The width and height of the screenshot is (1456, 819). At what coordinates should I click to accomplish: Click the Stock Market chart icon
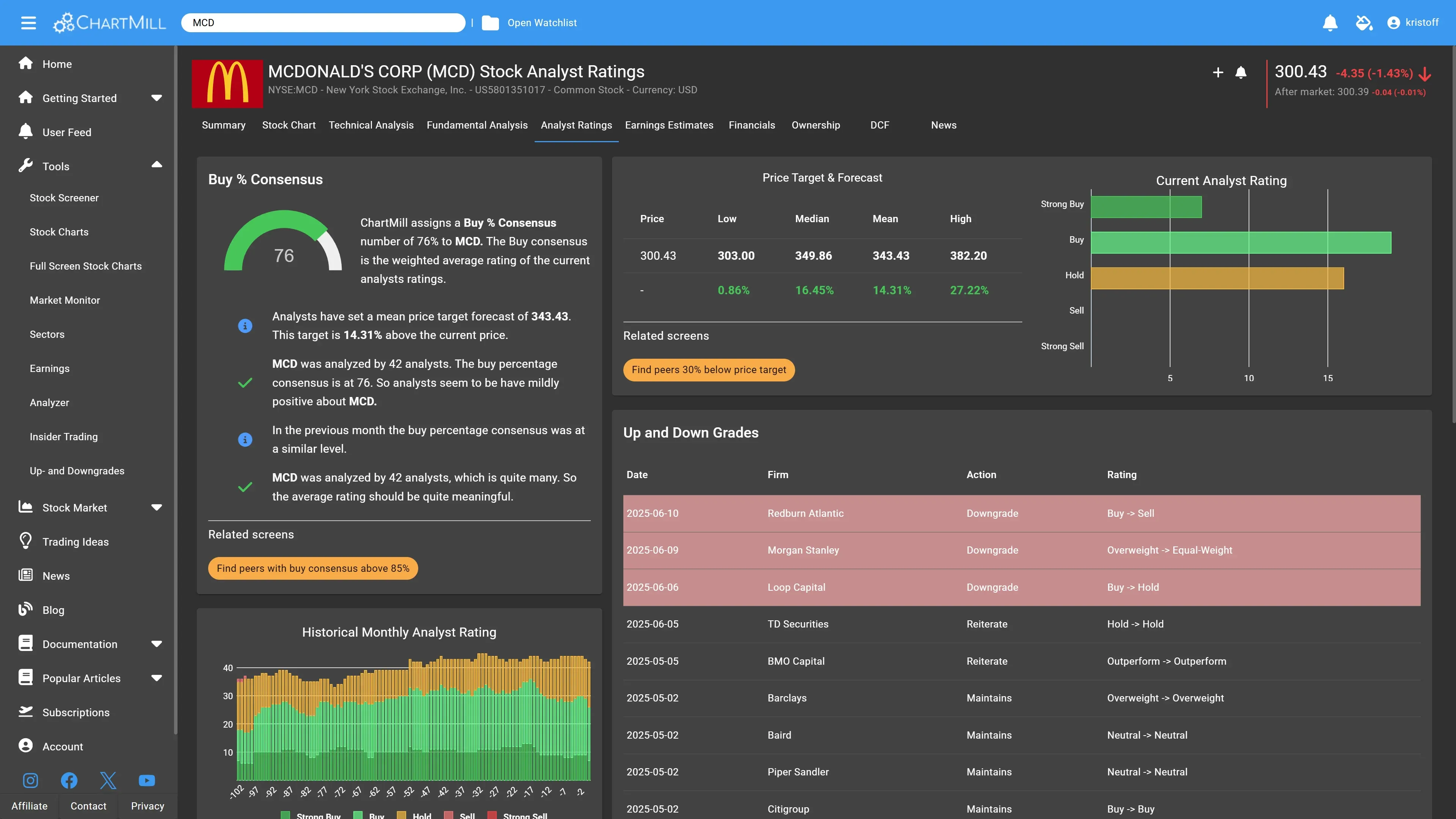click(25, 507)
